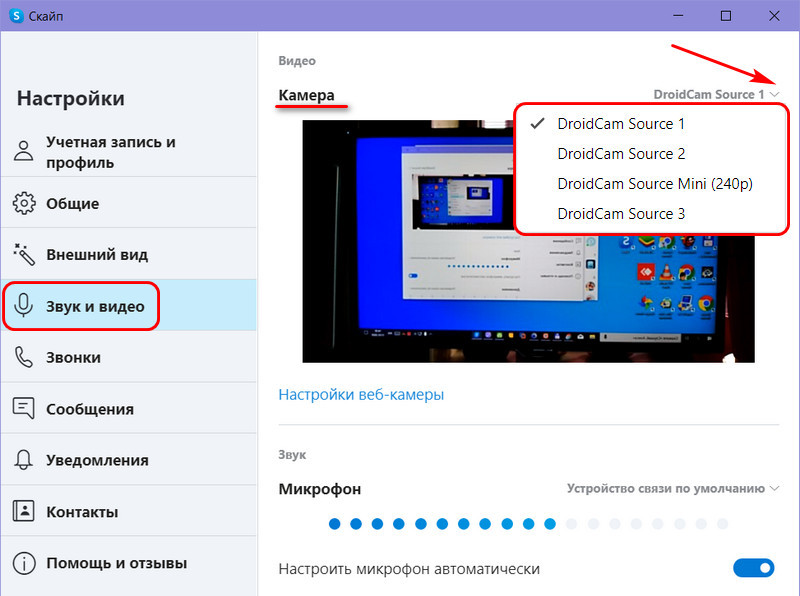Viewport: 800px width, 596px height.
Task: Click the bell icon for Уведомления
Action: pos(23,460)
